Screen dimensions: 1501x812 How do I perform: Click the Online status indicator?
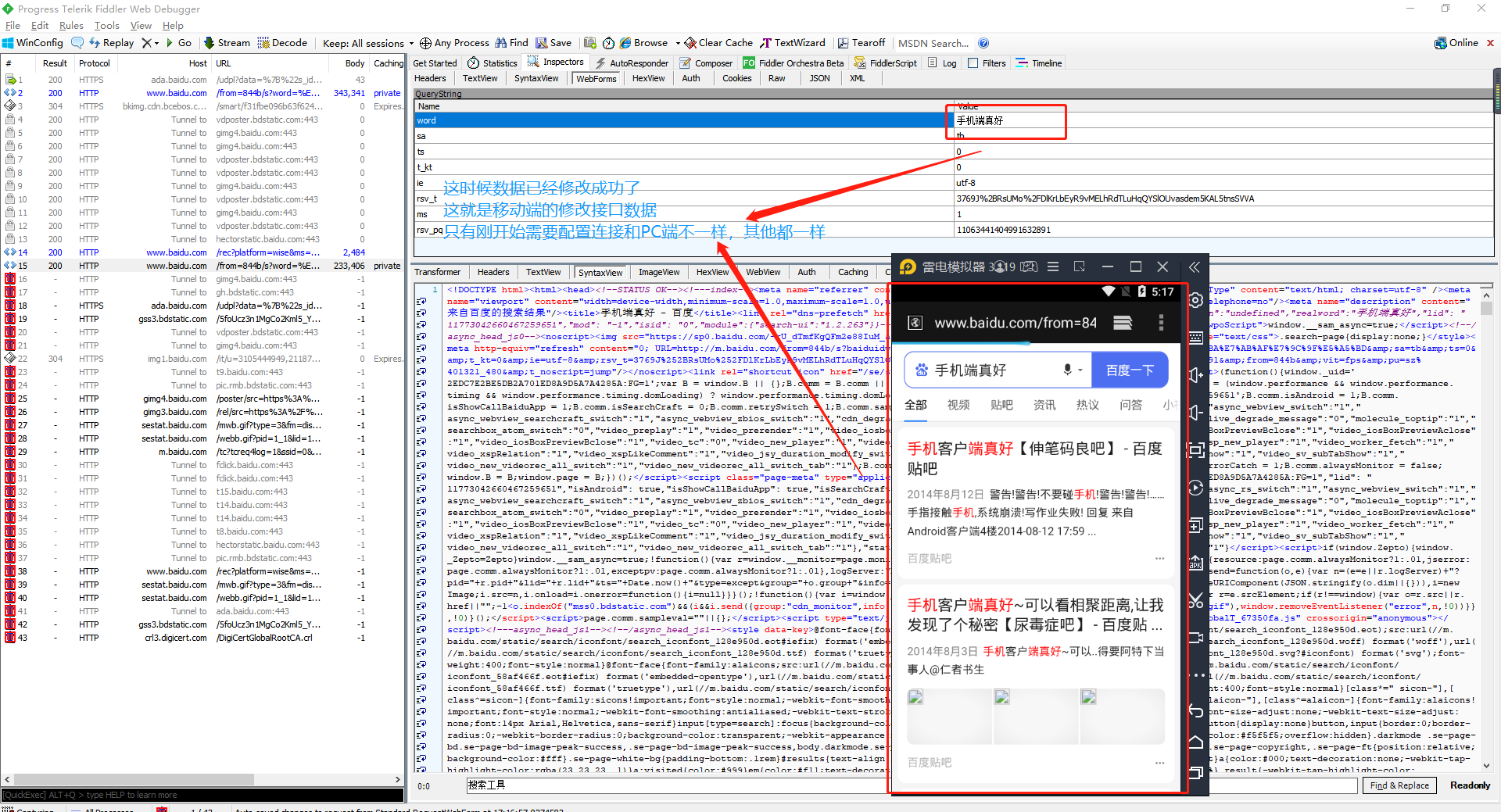pos(1456,43)
